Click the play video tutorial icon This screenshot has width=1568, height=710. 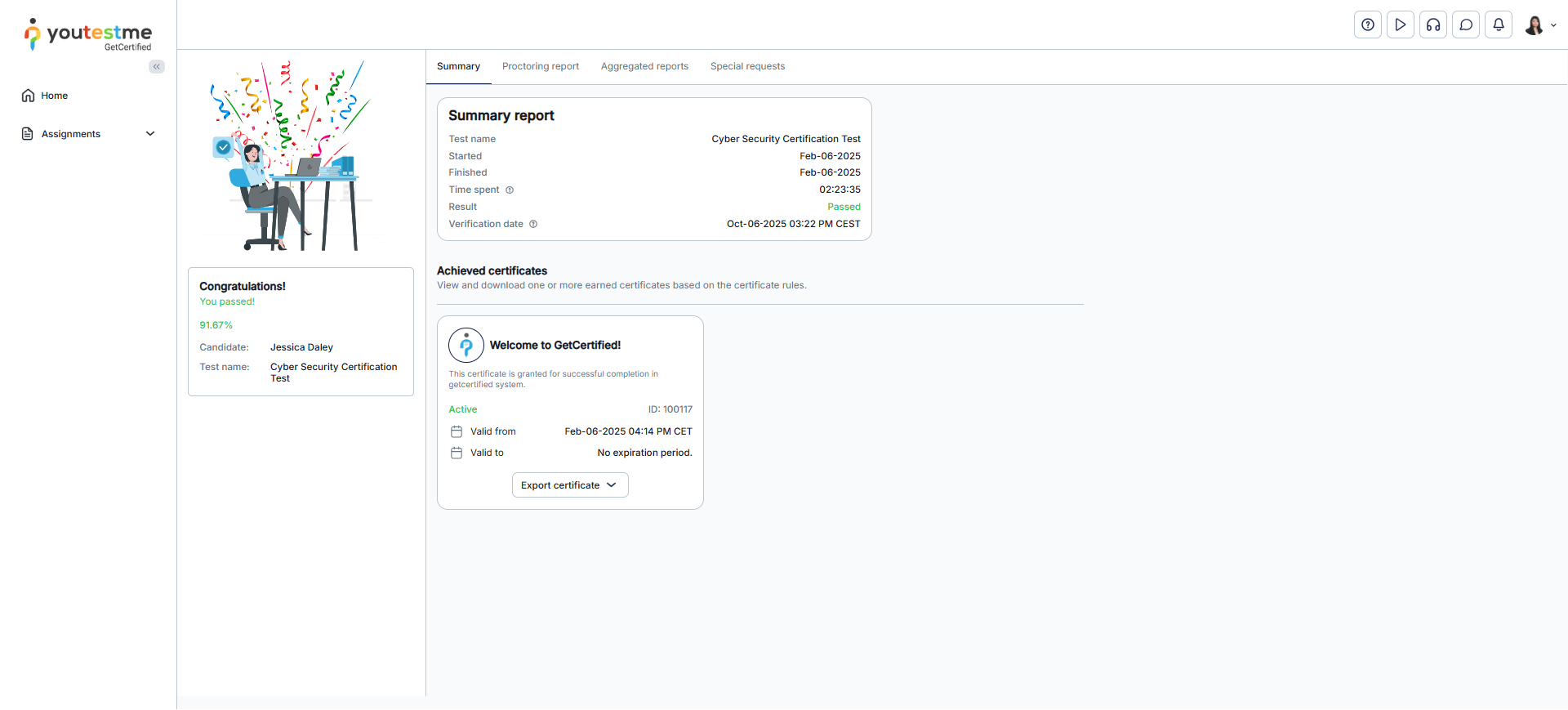(x=1401, y=25)
